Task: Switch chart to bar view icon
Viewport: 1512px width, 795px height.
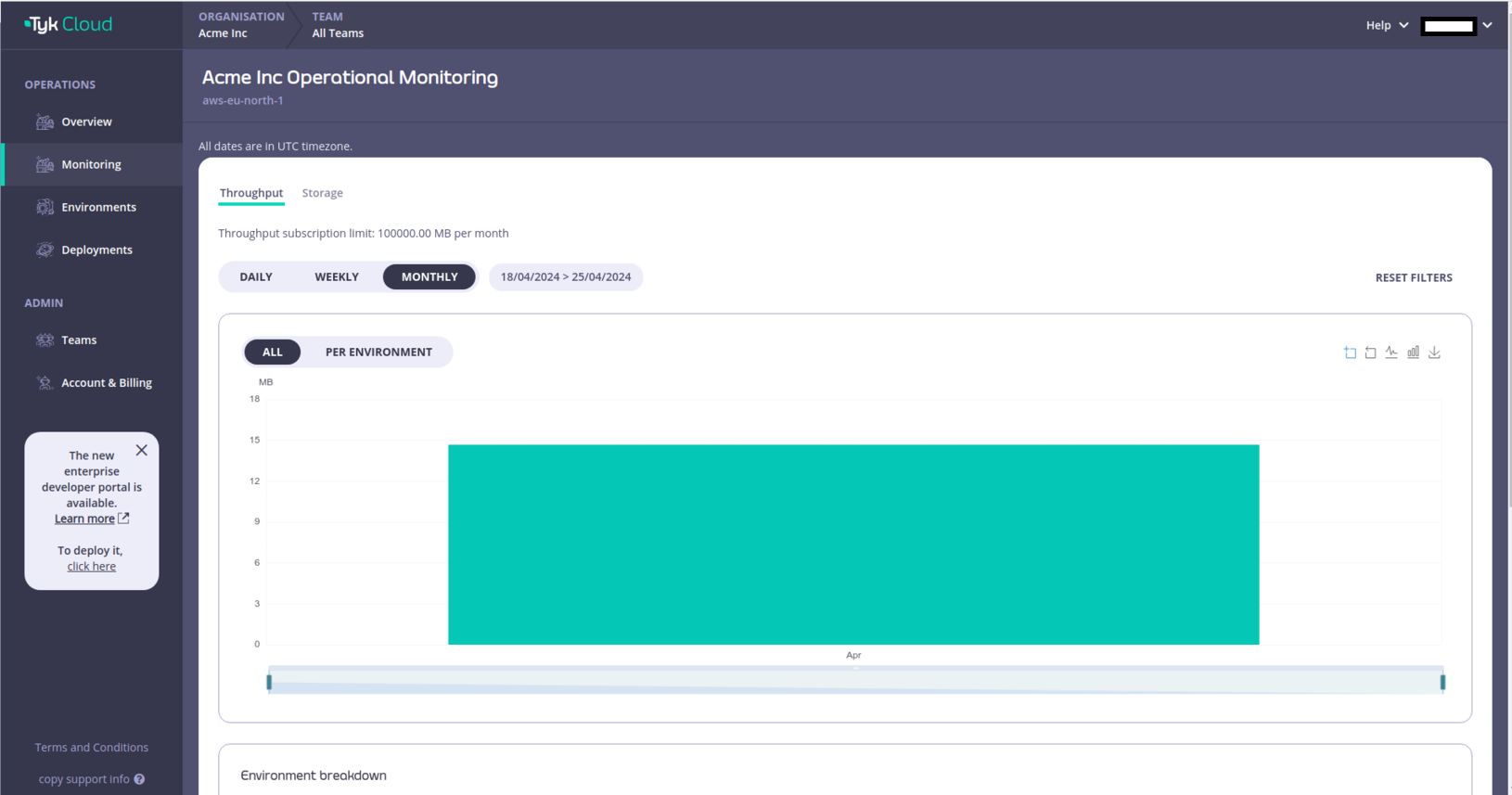Action: click(1413, 353)
